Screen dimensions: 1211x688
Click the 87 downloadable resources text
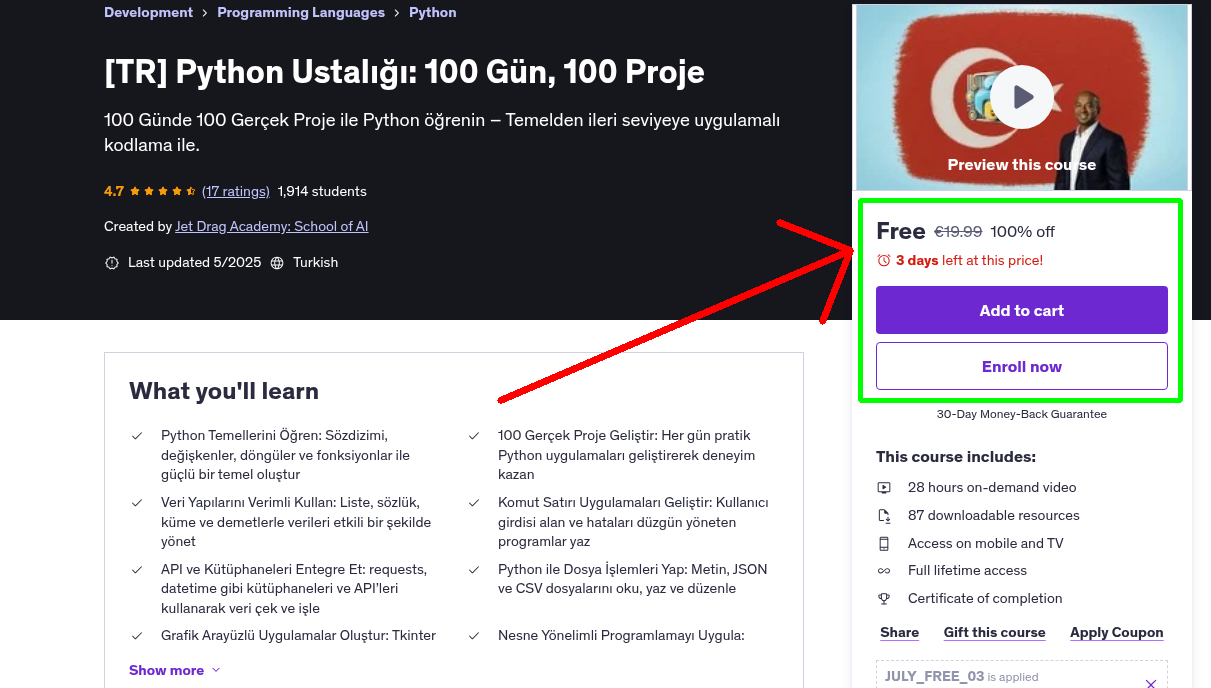click(x=994, y=516)
